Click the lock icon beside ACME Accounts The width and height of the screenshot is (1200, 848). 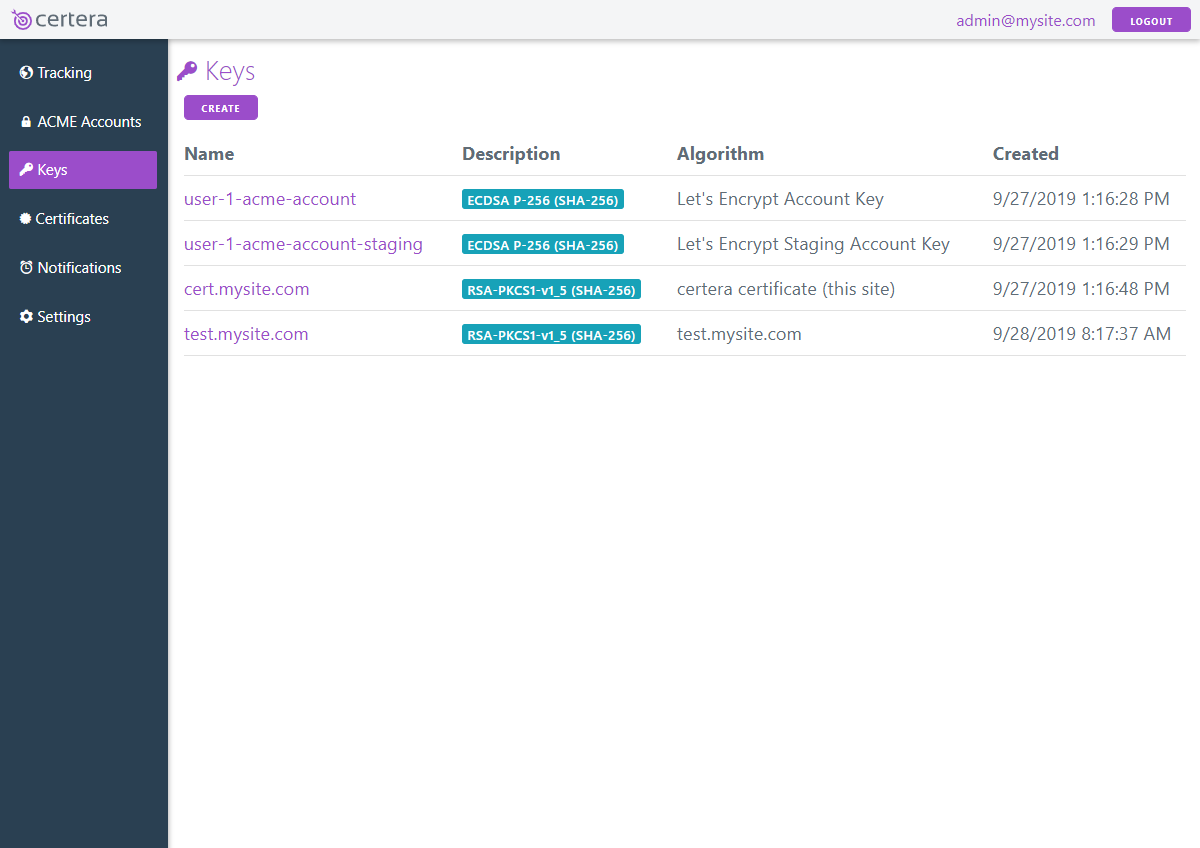click(x=27, y=122)
